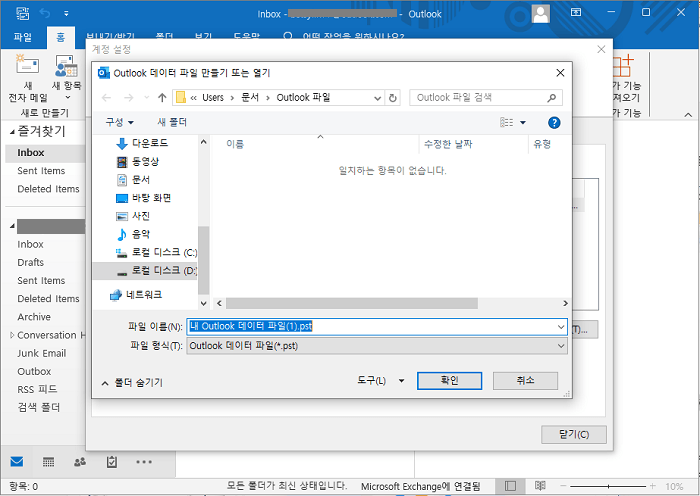
Task: Click the forward arrow in file dialog
Action: [x=129, y=97]
